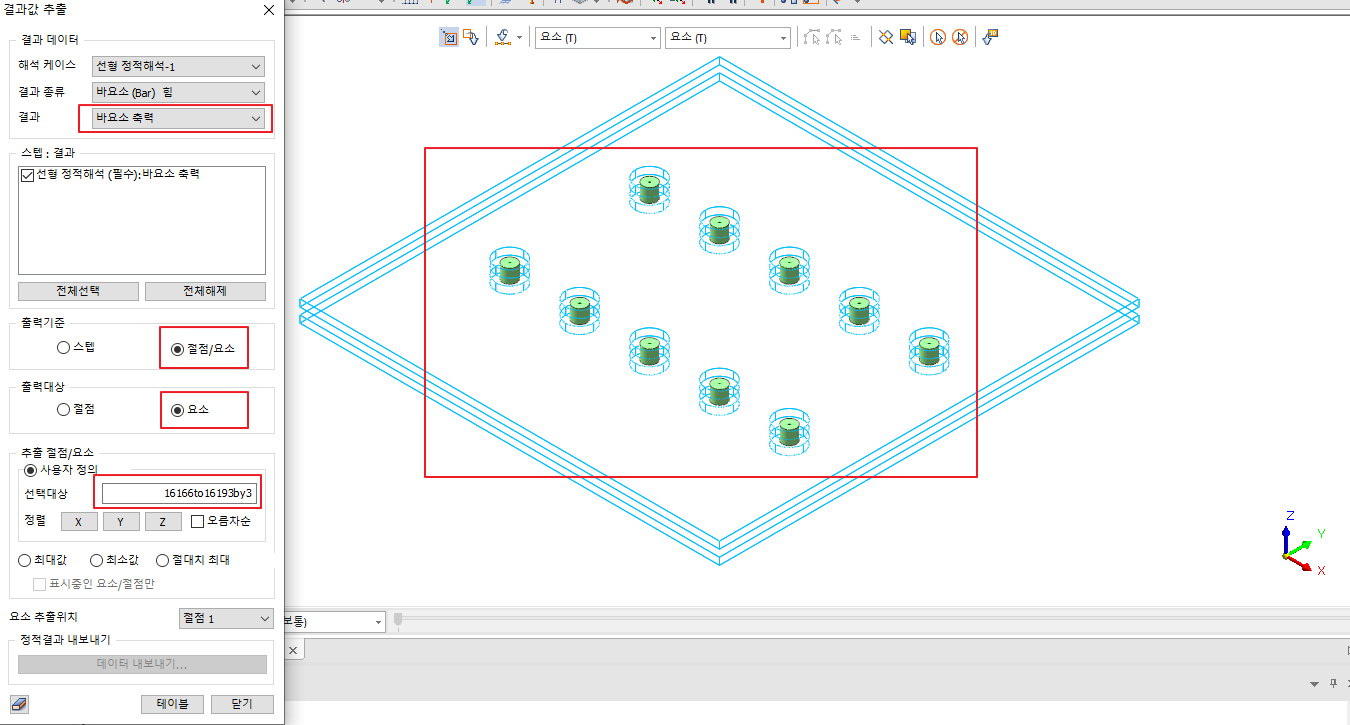Click the polyline selection method icon
Viewport: 1350px width, 725px height.
[504, 37]
